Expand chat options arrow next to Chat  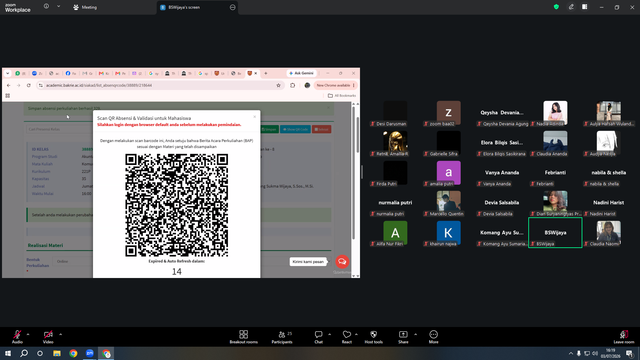329,334
